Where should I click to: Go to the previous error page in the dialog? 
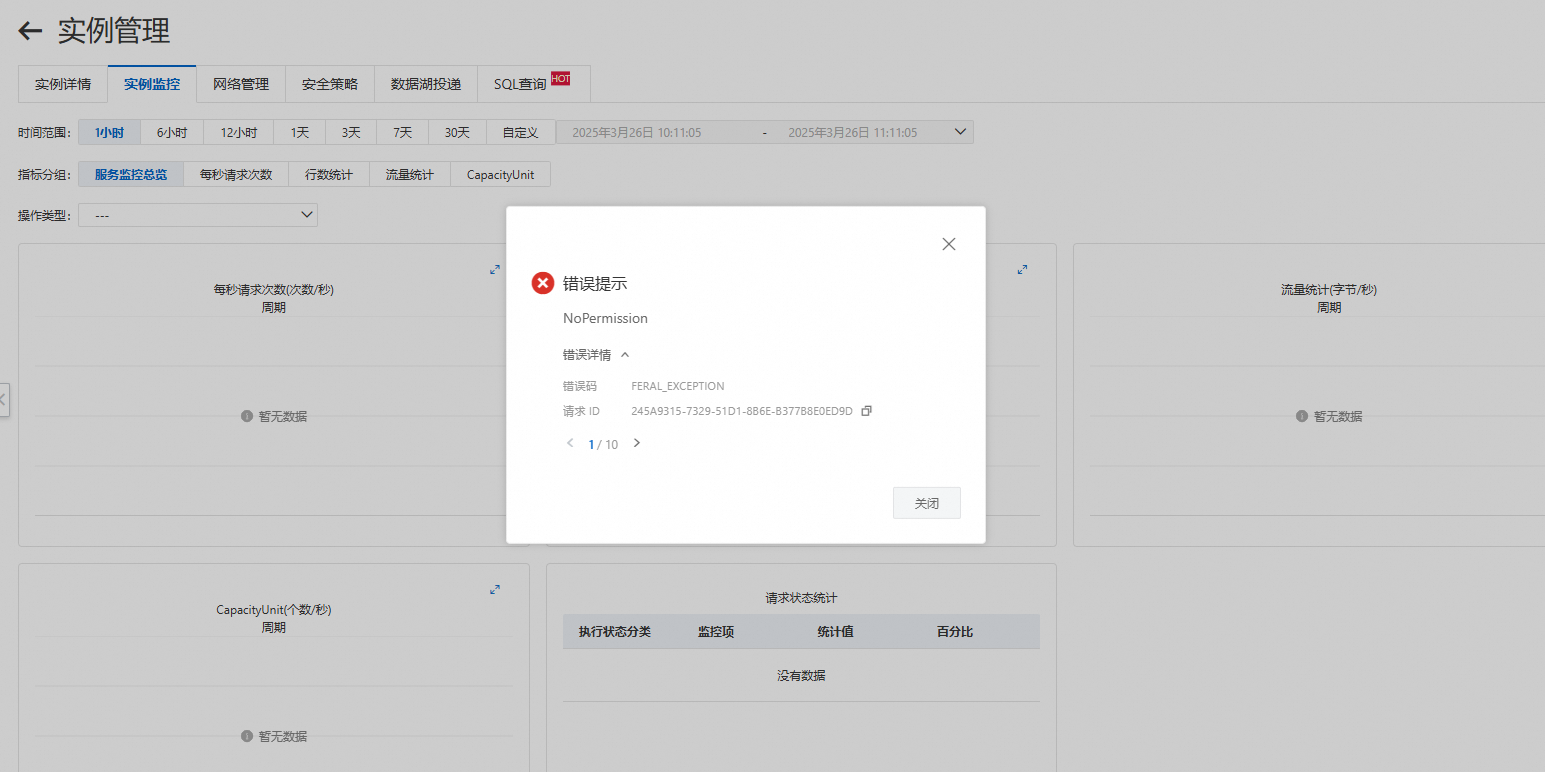(x=570, y=443)
